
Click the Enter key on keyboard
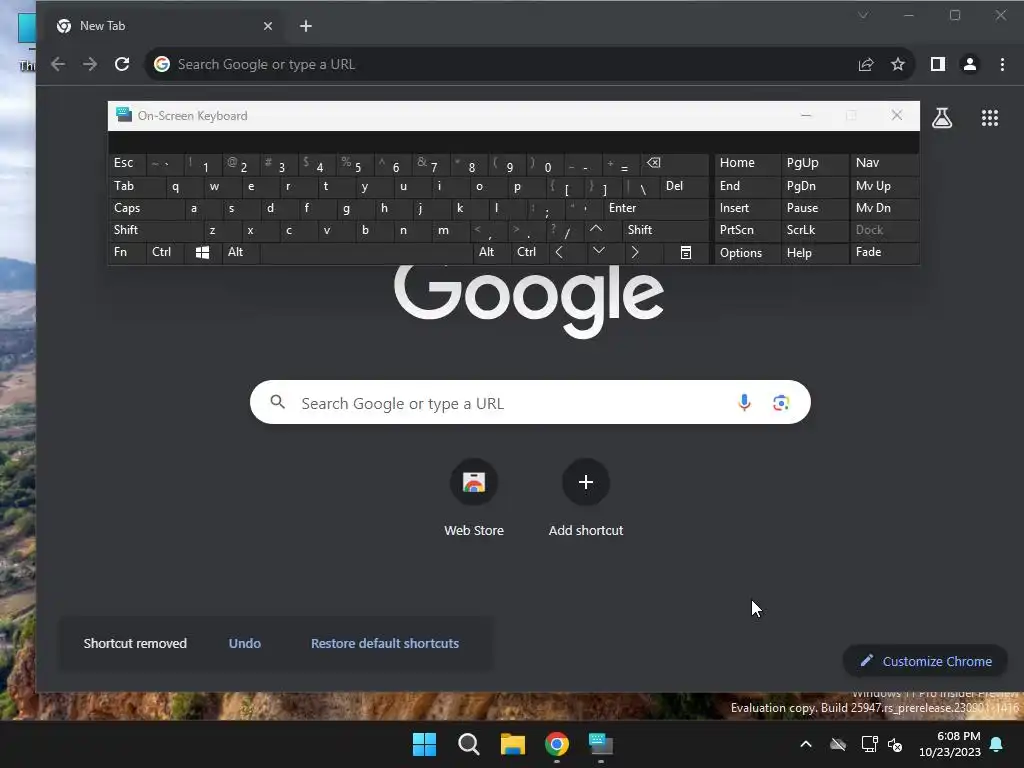click(656, 208)
